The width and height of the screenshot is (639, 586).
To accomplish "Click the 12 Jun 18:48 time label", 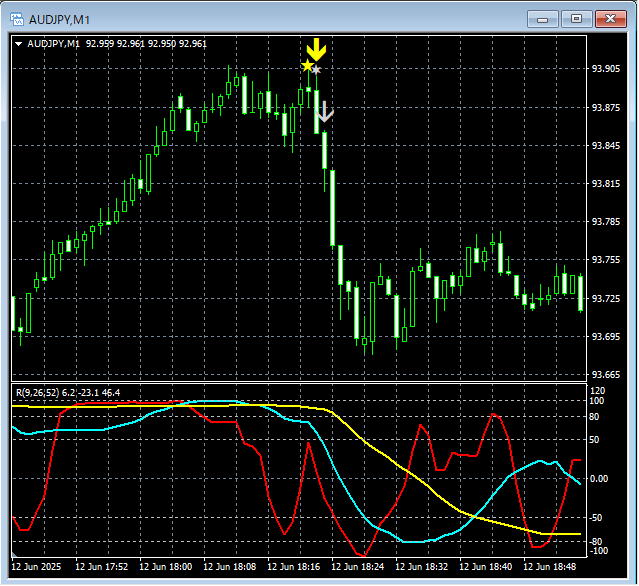I will pos(550,567).
